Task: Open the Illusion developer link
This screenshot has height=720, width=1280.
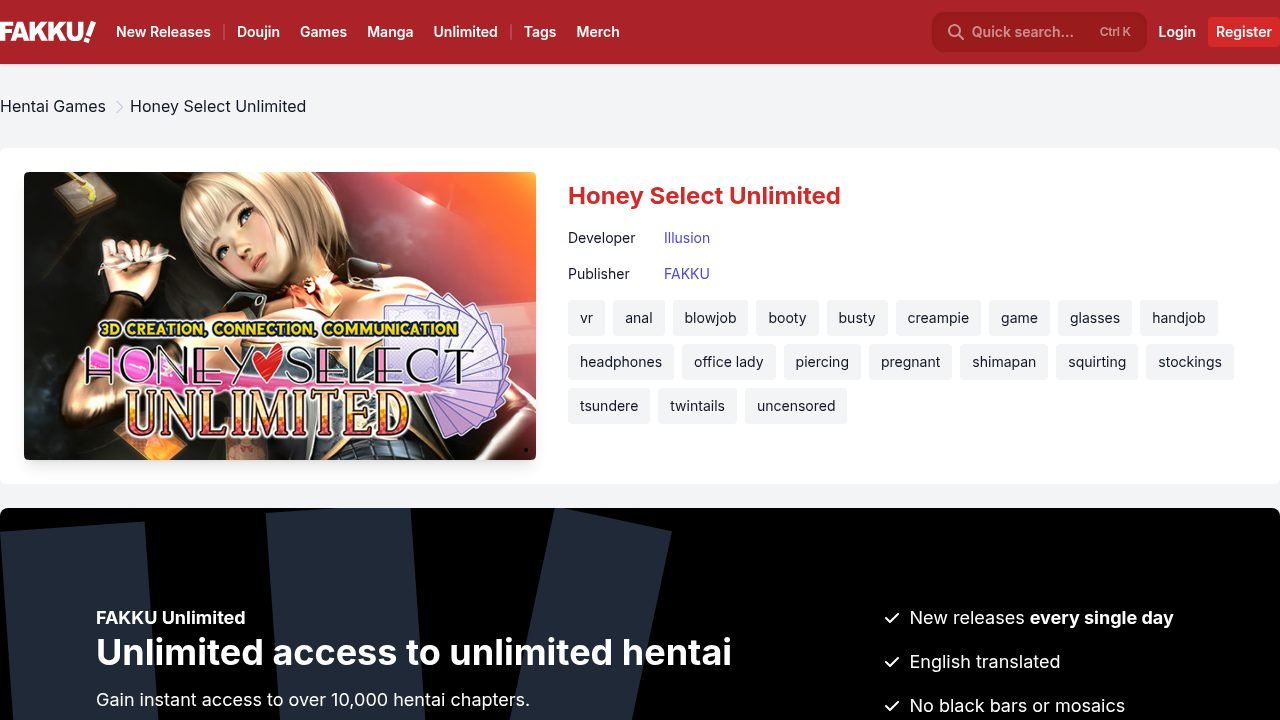Action: point(687,238)
